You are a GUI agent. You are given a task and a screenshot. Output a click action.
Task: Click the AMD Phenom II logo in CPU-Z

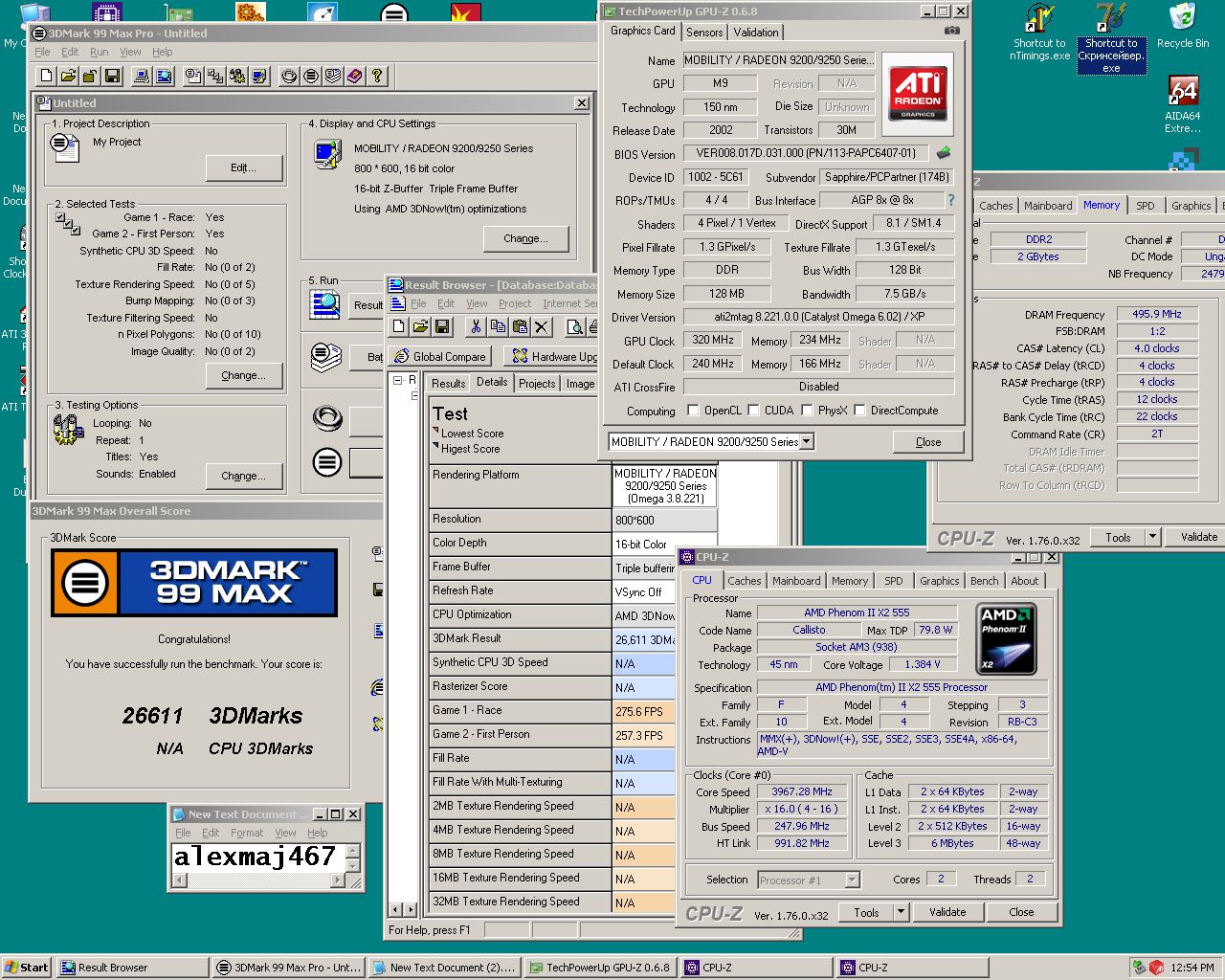click(x=1006, y=638)
